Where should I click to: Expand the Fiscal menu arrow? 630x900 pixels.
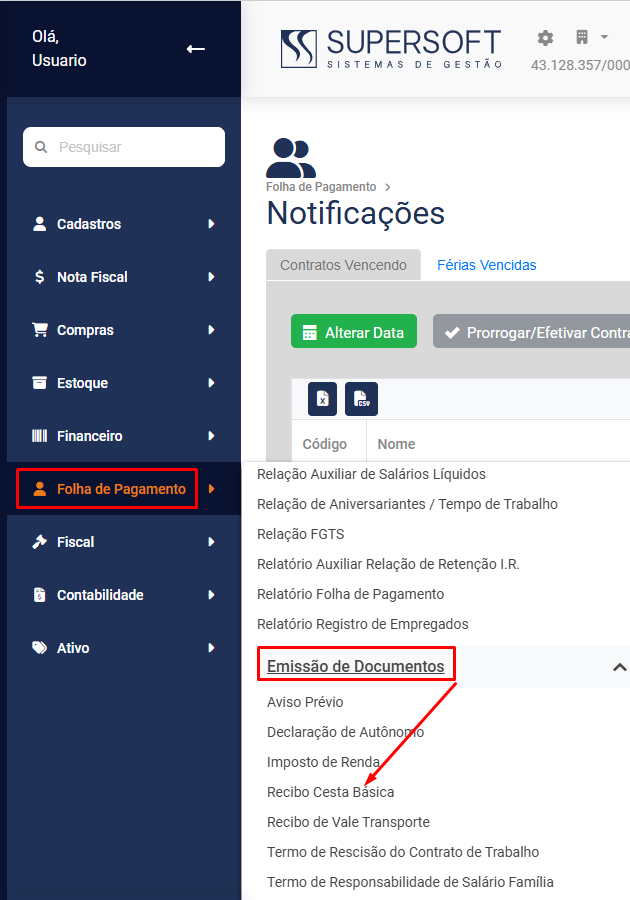tap(211, 542)
